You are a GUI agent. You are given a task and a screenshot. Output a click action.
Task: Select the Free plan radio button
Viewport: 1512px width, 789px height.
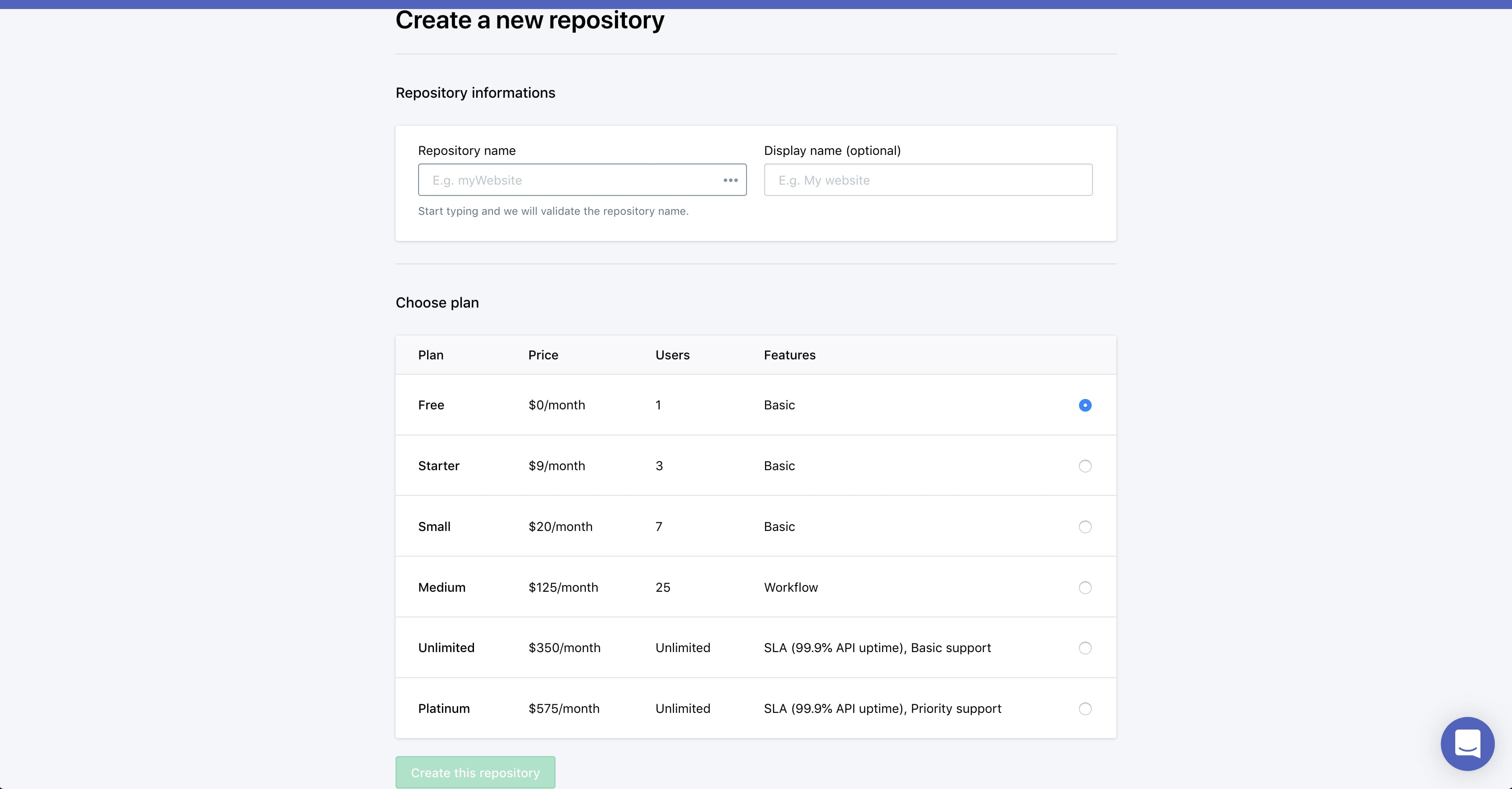click(1085, 405)
